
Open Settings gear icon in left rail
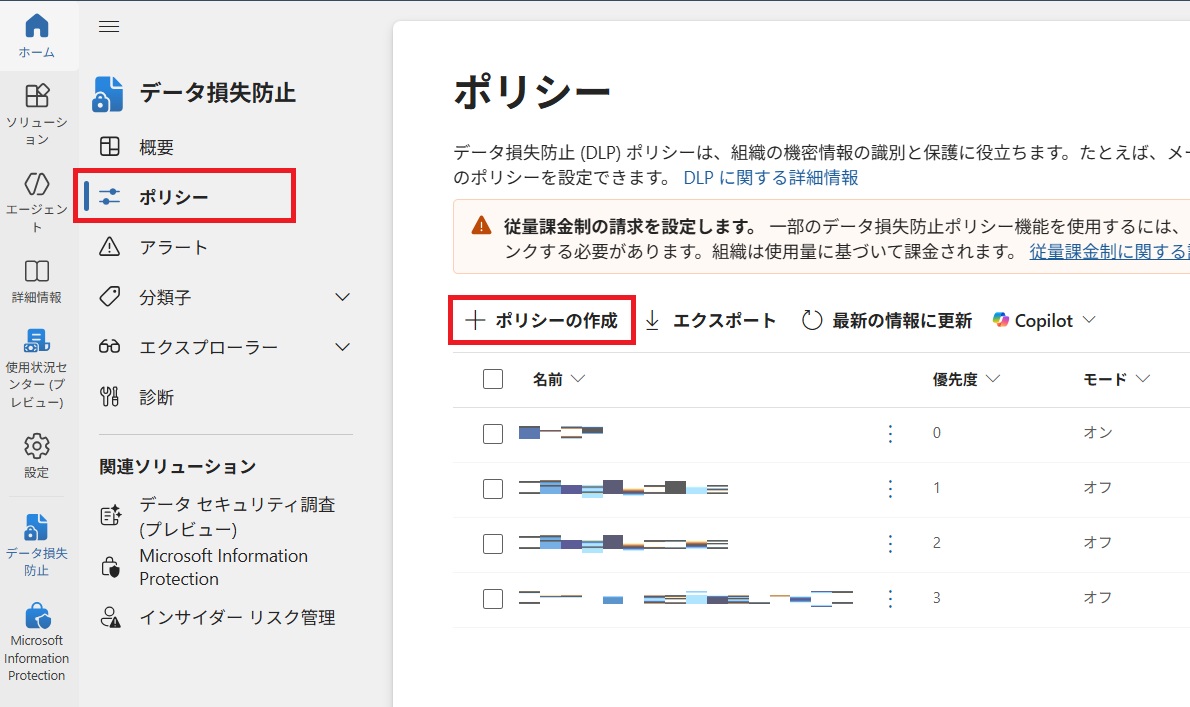pyautogui.click(x=37, y=446)
